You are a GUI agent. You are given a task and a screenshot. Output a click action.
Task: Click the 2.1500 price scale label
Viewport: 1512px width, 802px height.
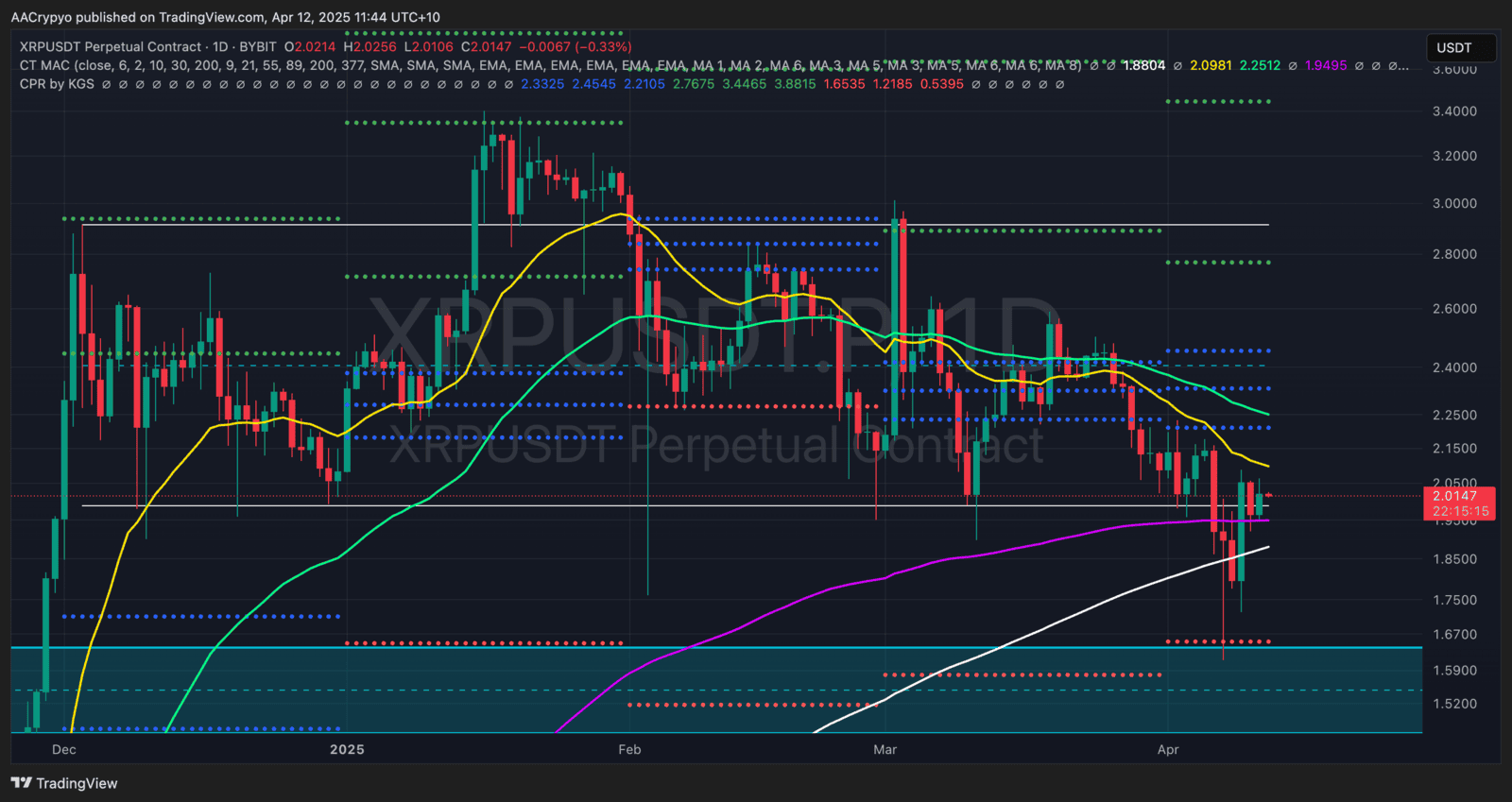(x=1454, y=449)
